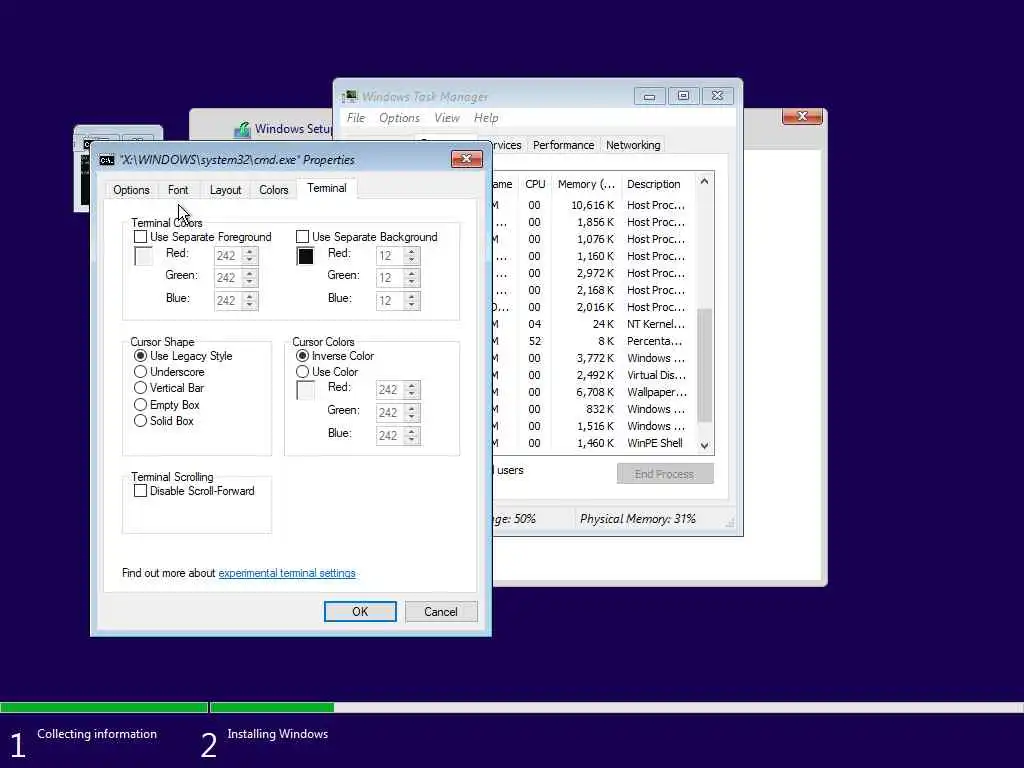The height and width of the screenshot is (768, 1024).
Task: Click the cursor color swatch
Action: coord(305,390)
